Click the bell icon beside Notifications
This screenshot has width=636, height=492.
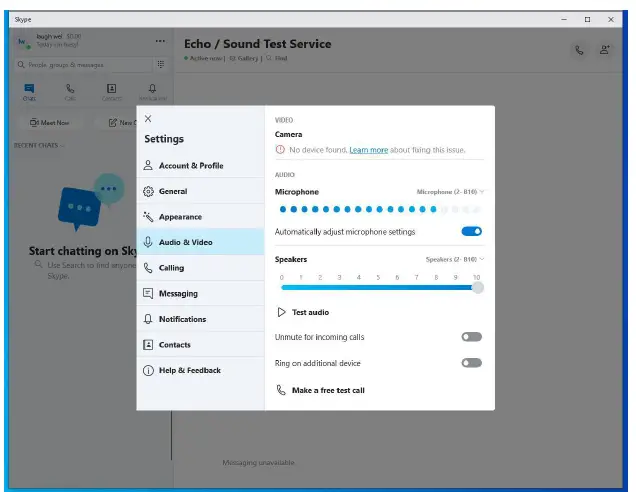pyautogui.click(x=148, y=319)
